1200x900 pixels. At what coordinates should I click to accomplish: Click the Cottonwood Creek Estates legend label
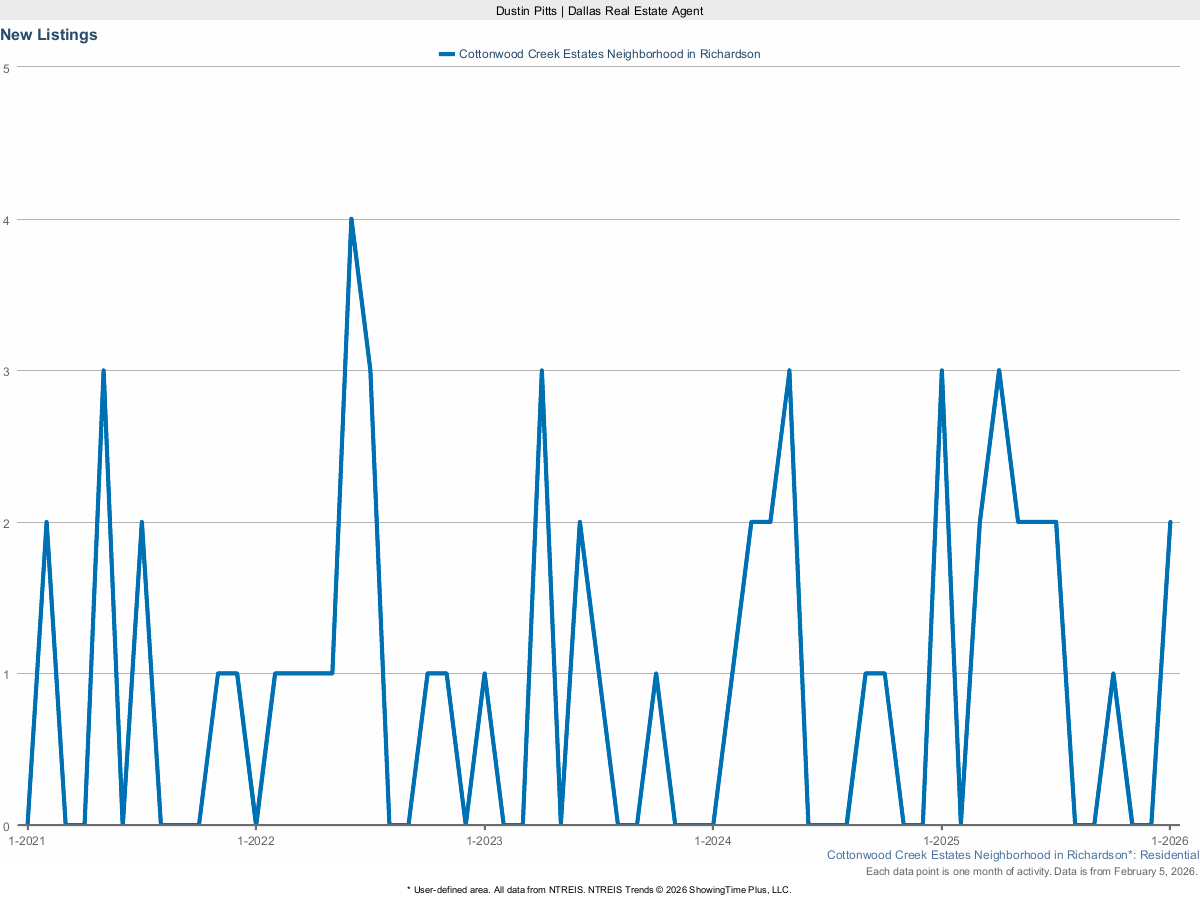coord(609,54)
